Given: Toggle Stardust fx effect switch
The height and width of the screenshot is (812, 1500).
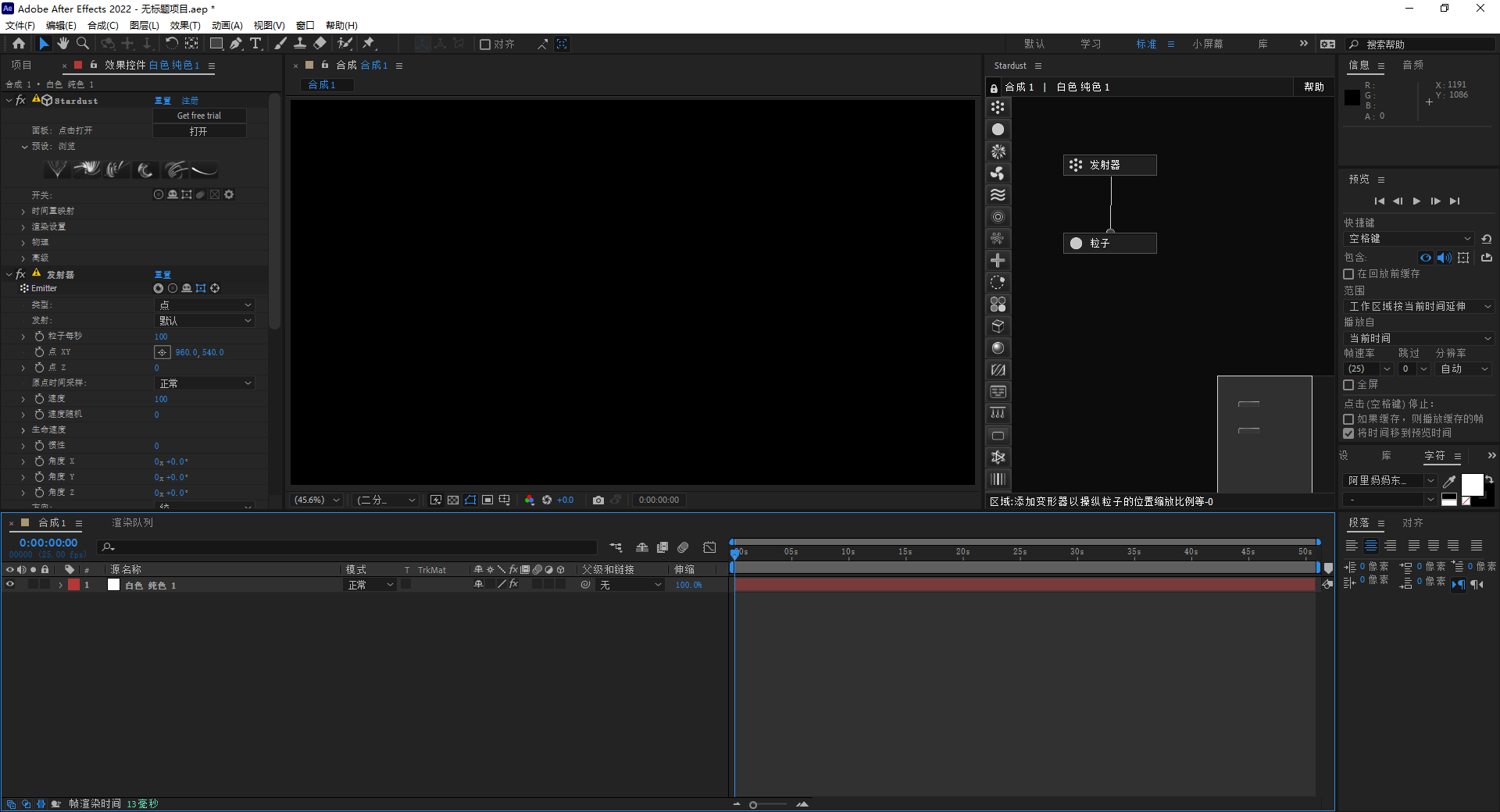Looking at the screenshot, I should pyautogui.click(x=20, y=101).
